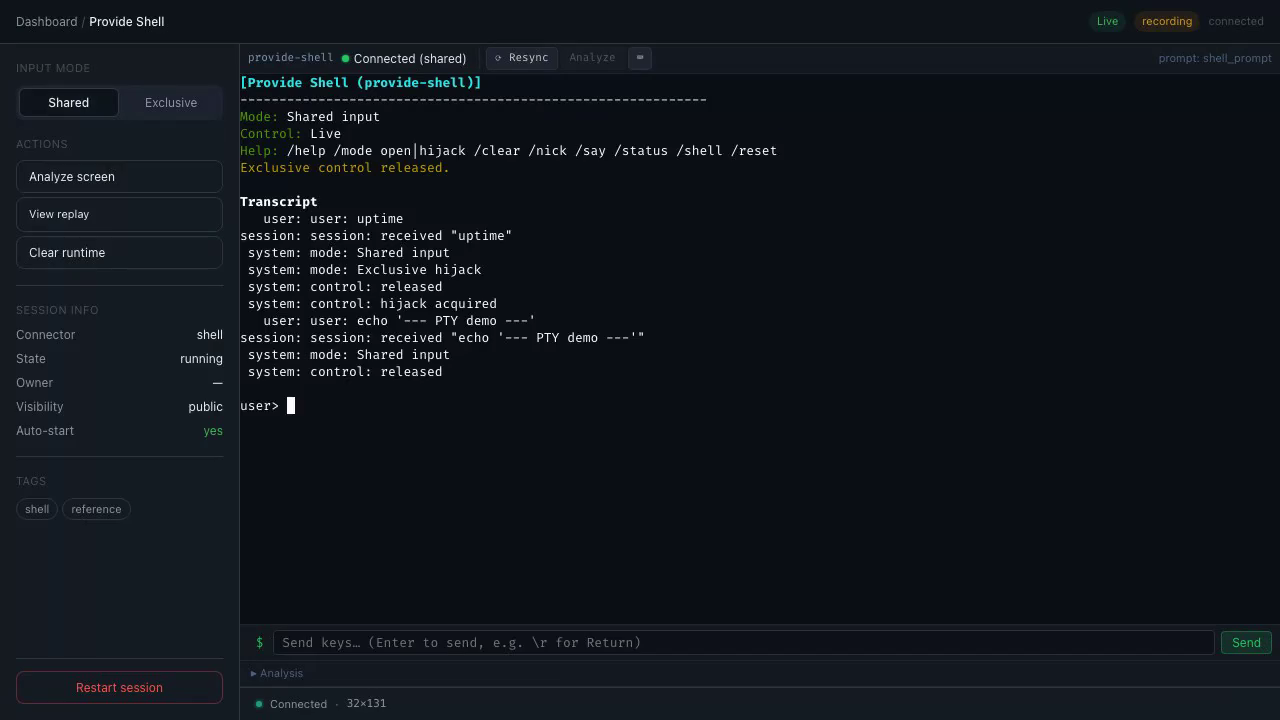The height and width of the screenshot is (720, 1280).
Task: Click the Resync button with refresh icon
Action: point(522,58)
